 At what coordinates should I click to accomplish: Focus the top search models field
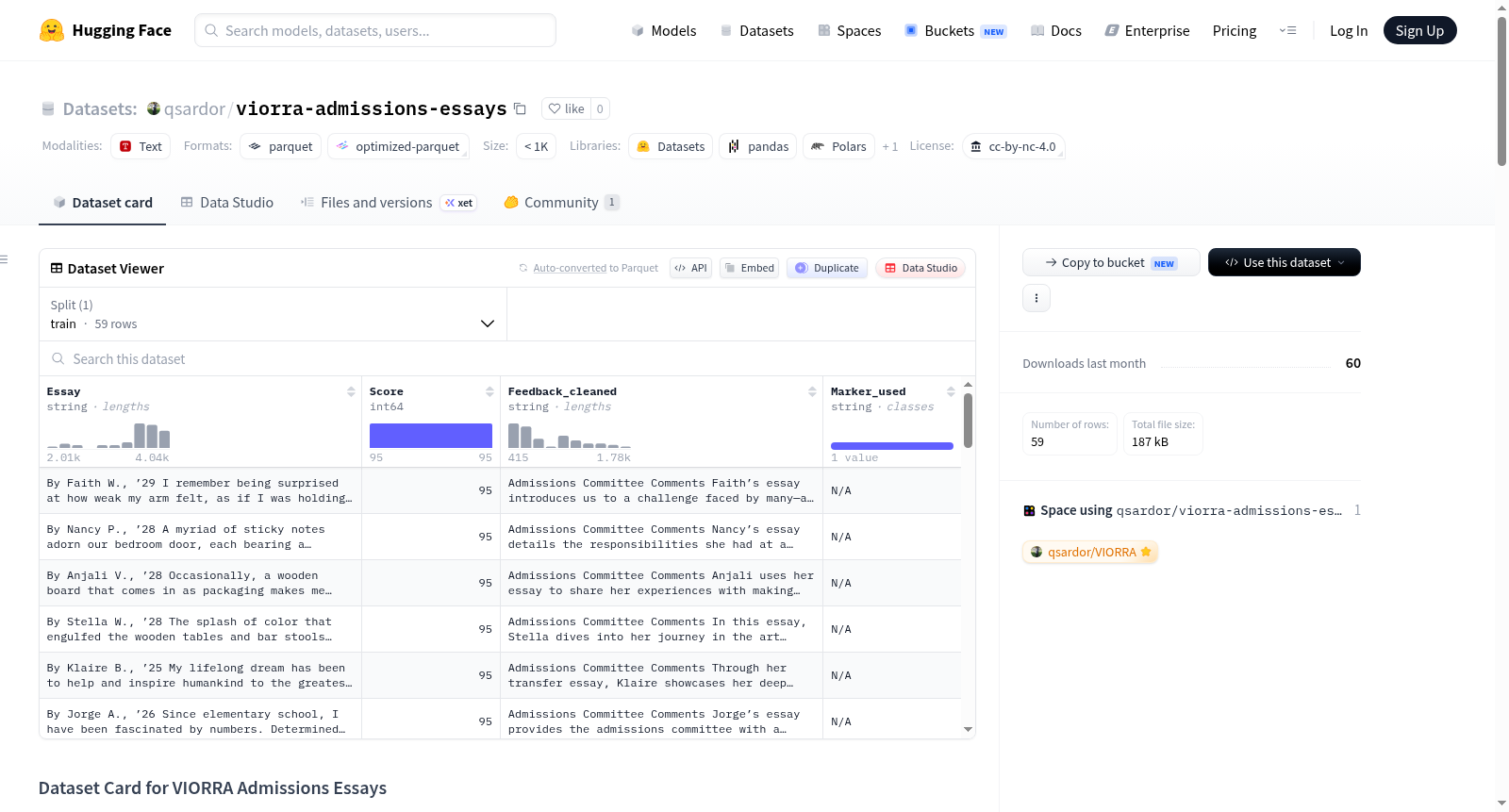pos(375,30)
